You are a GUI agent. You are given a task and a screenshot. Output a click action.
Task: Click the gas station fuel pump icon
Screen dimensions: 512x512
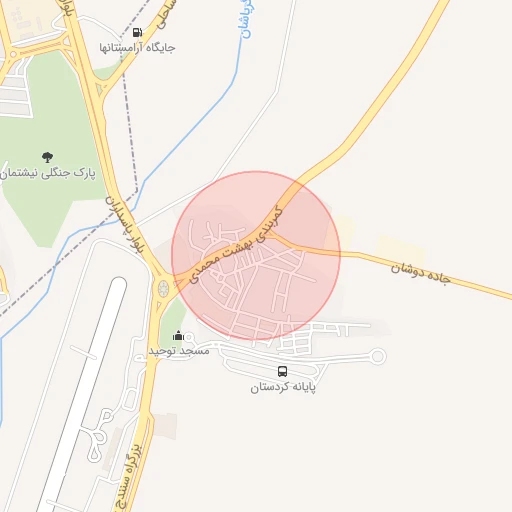pyautogui.click(x=137, y=32)
